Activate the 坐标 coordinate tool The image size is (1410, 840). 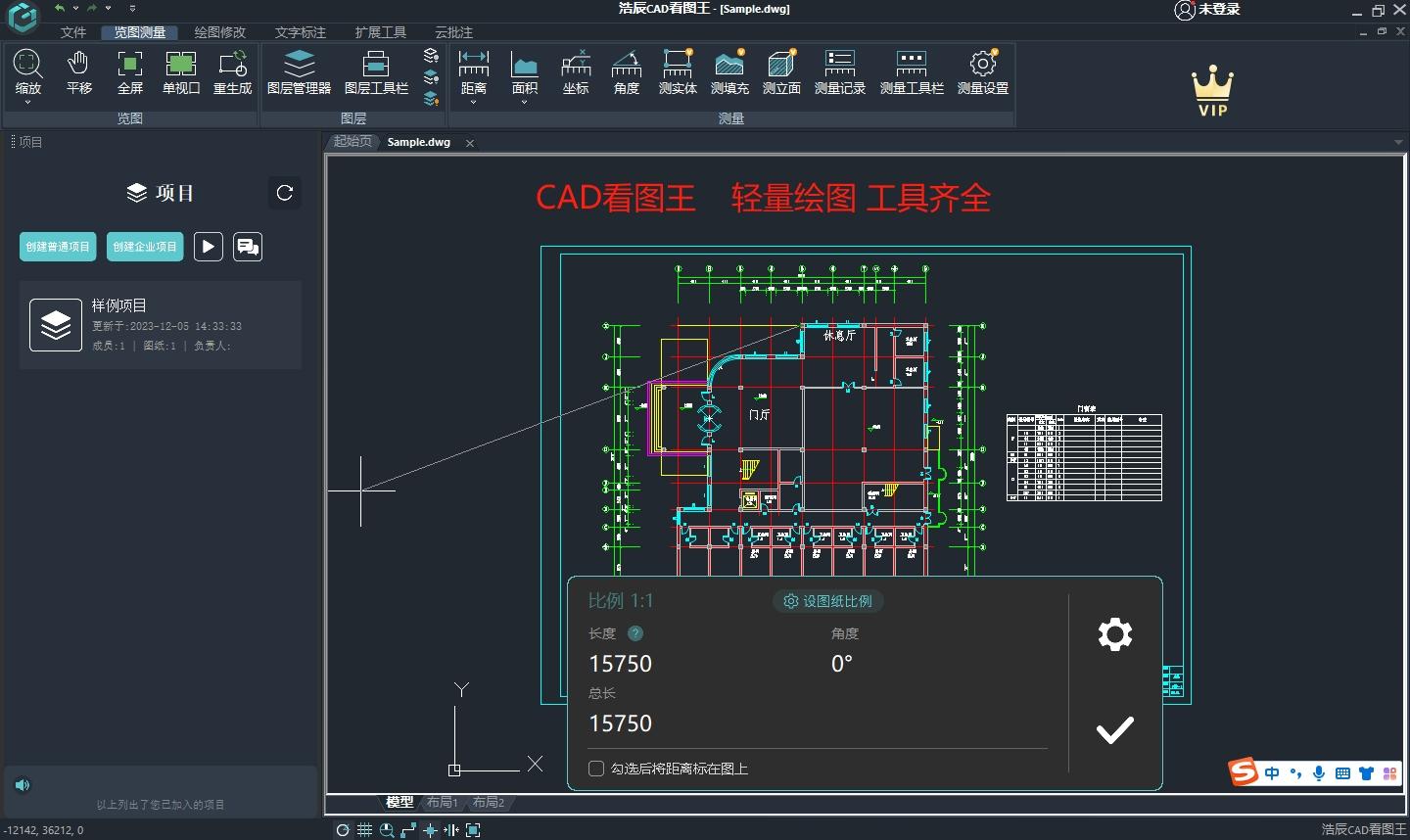click(576, 70)
